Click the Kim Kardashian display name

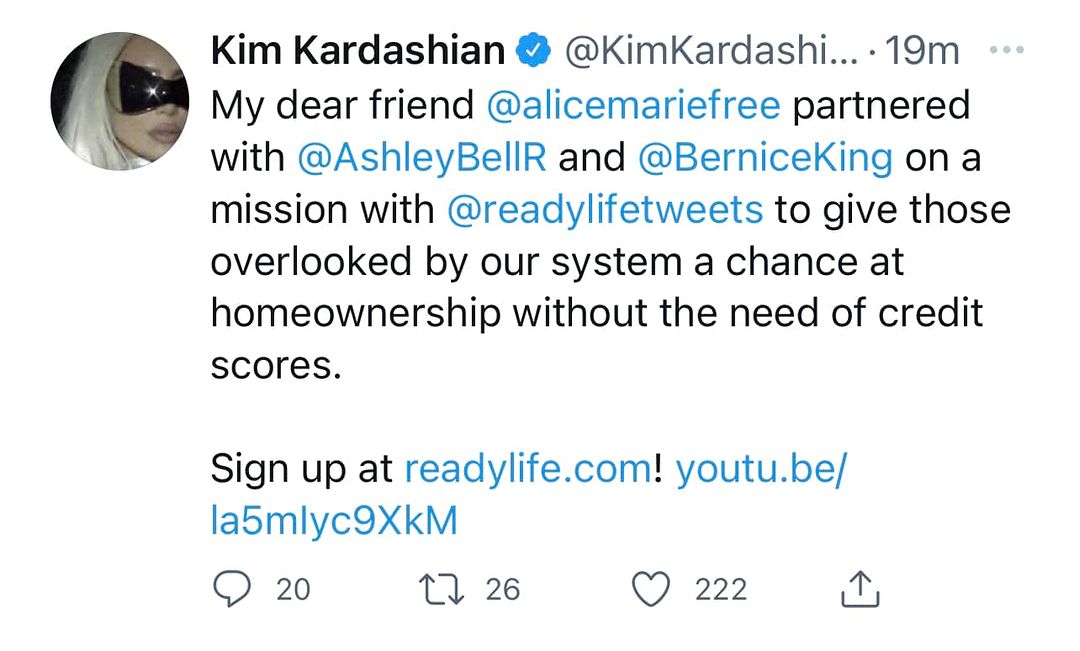(x=358, y=49)
